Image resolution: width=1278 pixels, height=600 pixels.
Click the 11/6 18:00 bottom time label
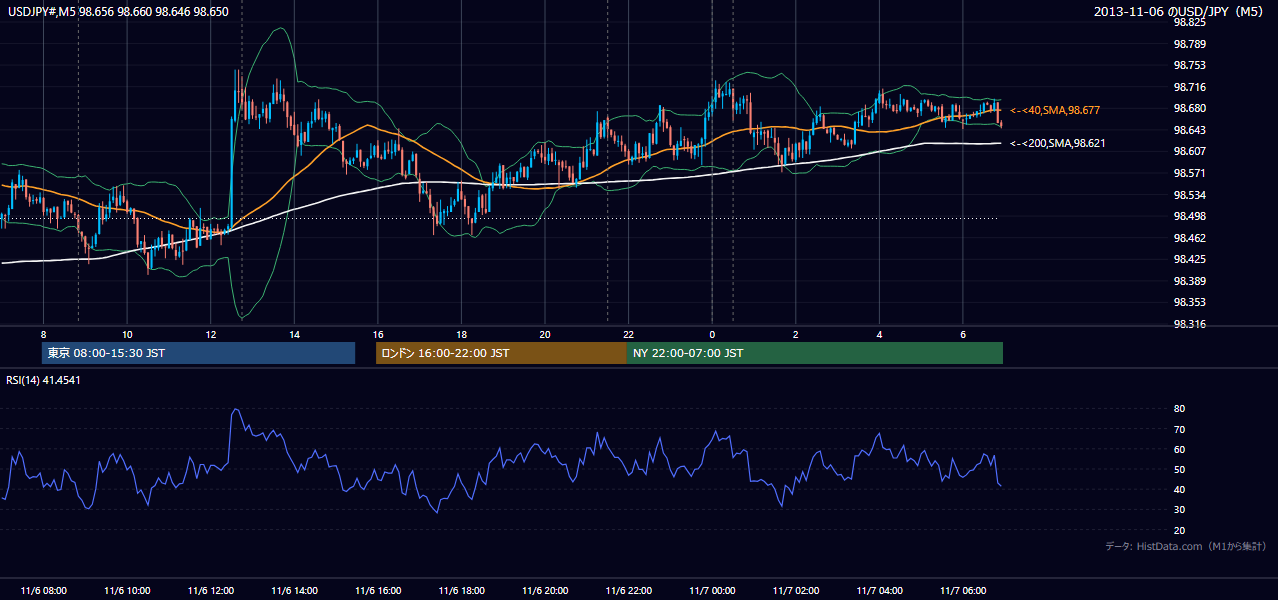(x=461, y=591)
